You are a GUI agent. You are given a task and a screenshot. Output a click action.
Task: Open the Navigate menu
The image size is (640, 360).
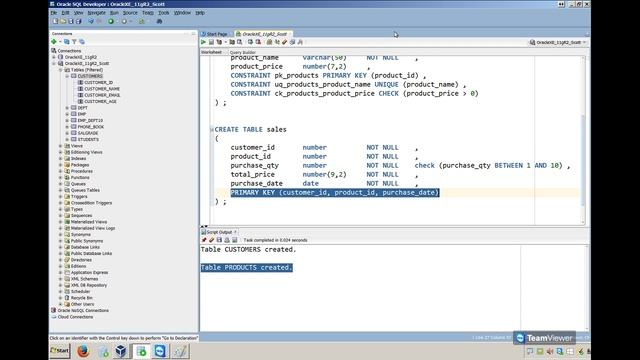pyautogui.click(x=96, y=13)
